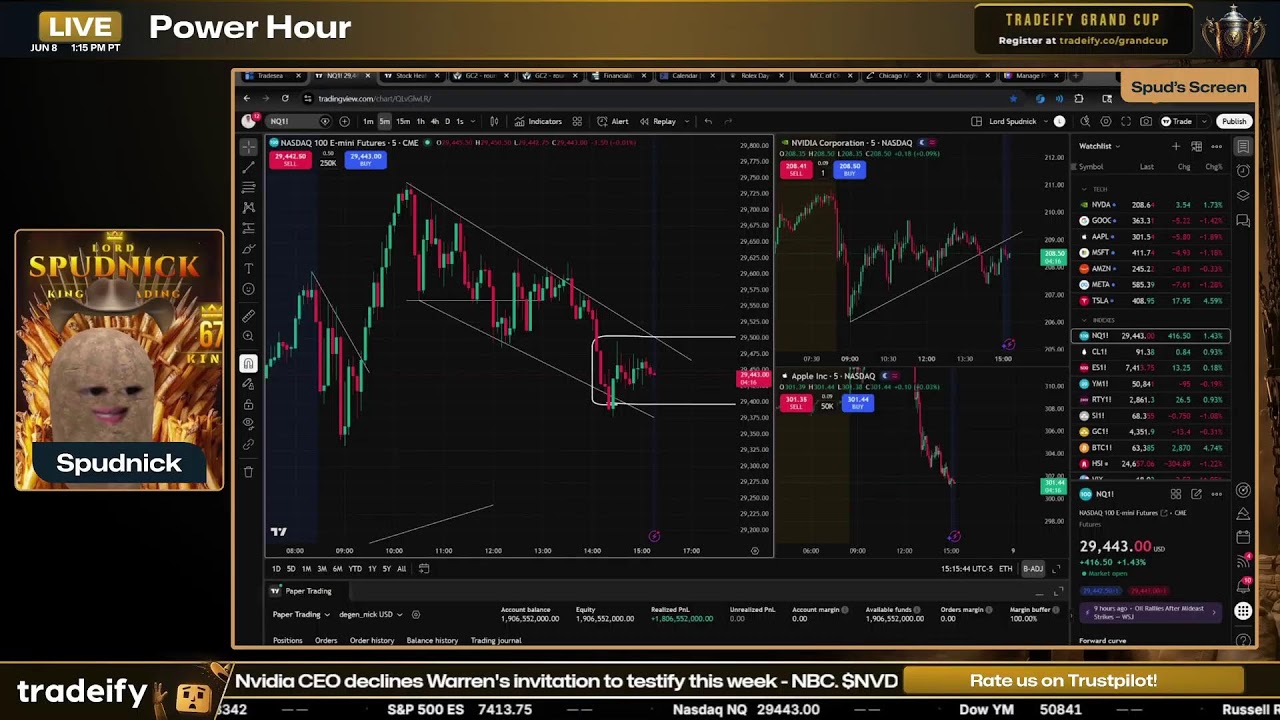Screen dimensions: 1280x720
Task: Toggle lock all drawings
Action: click(249, 404)
